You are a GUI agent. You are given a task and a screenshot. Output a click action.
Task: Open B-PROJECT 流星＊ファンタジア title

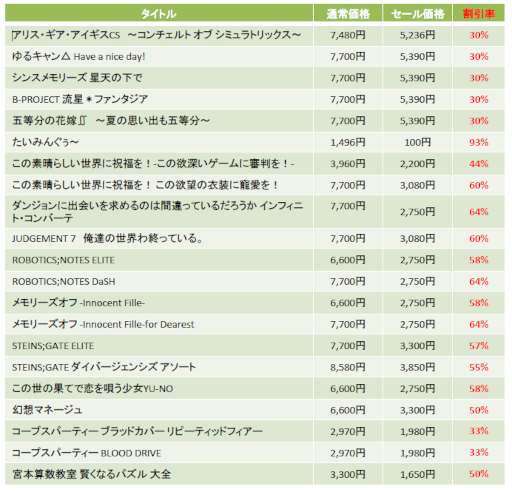(x=80, y=99)
